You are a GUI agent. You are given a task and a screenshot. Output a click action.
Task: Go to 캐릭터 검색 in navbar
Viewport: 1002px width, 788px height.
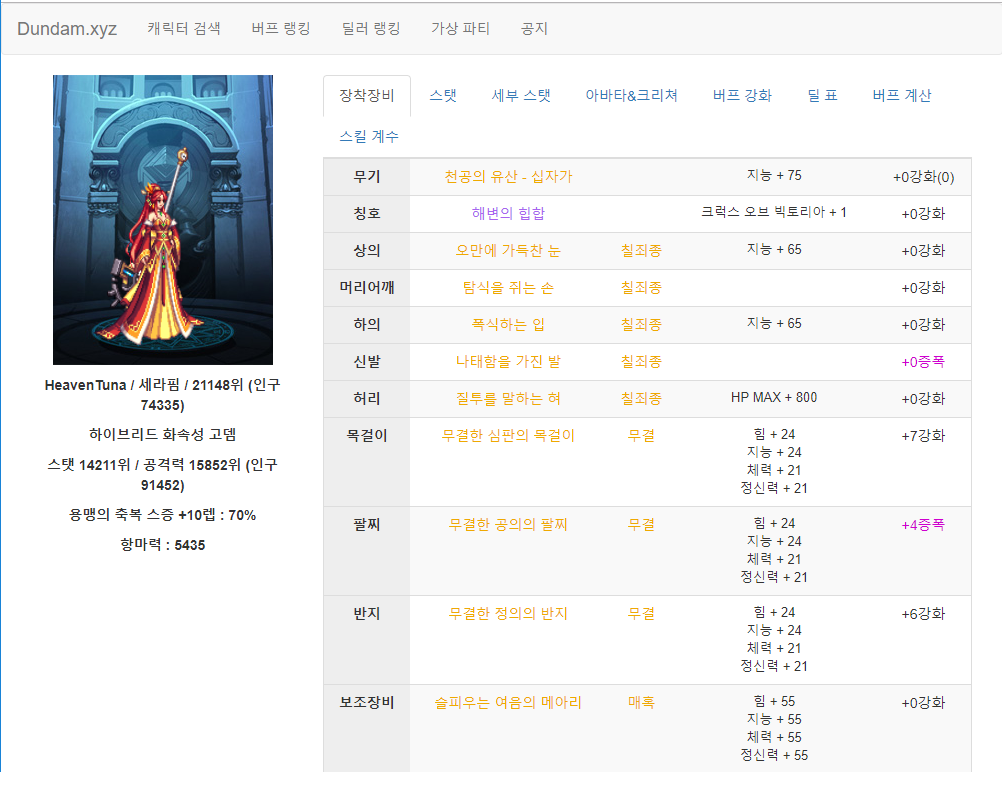tap(184, 29)
